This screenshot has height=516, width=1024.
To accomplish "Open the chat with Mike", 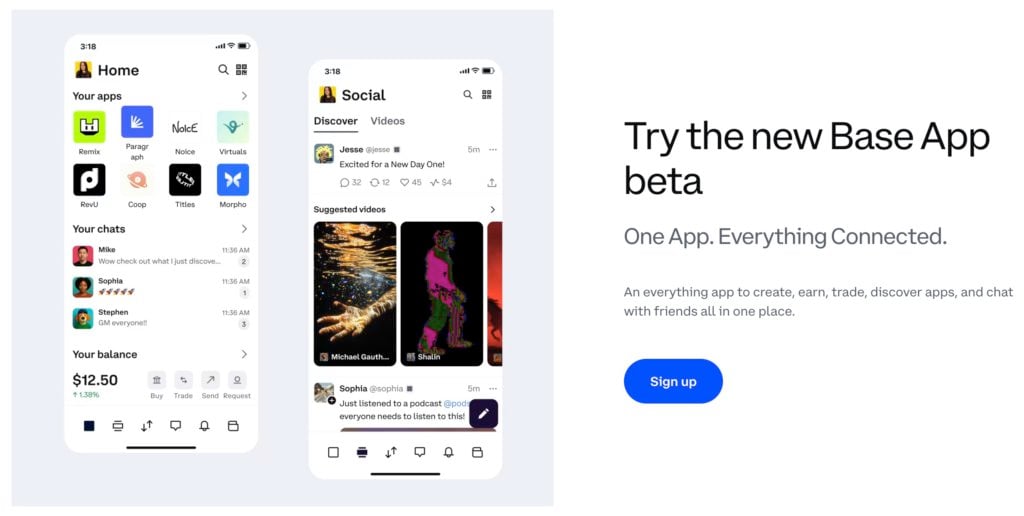I will coord(161,255).
